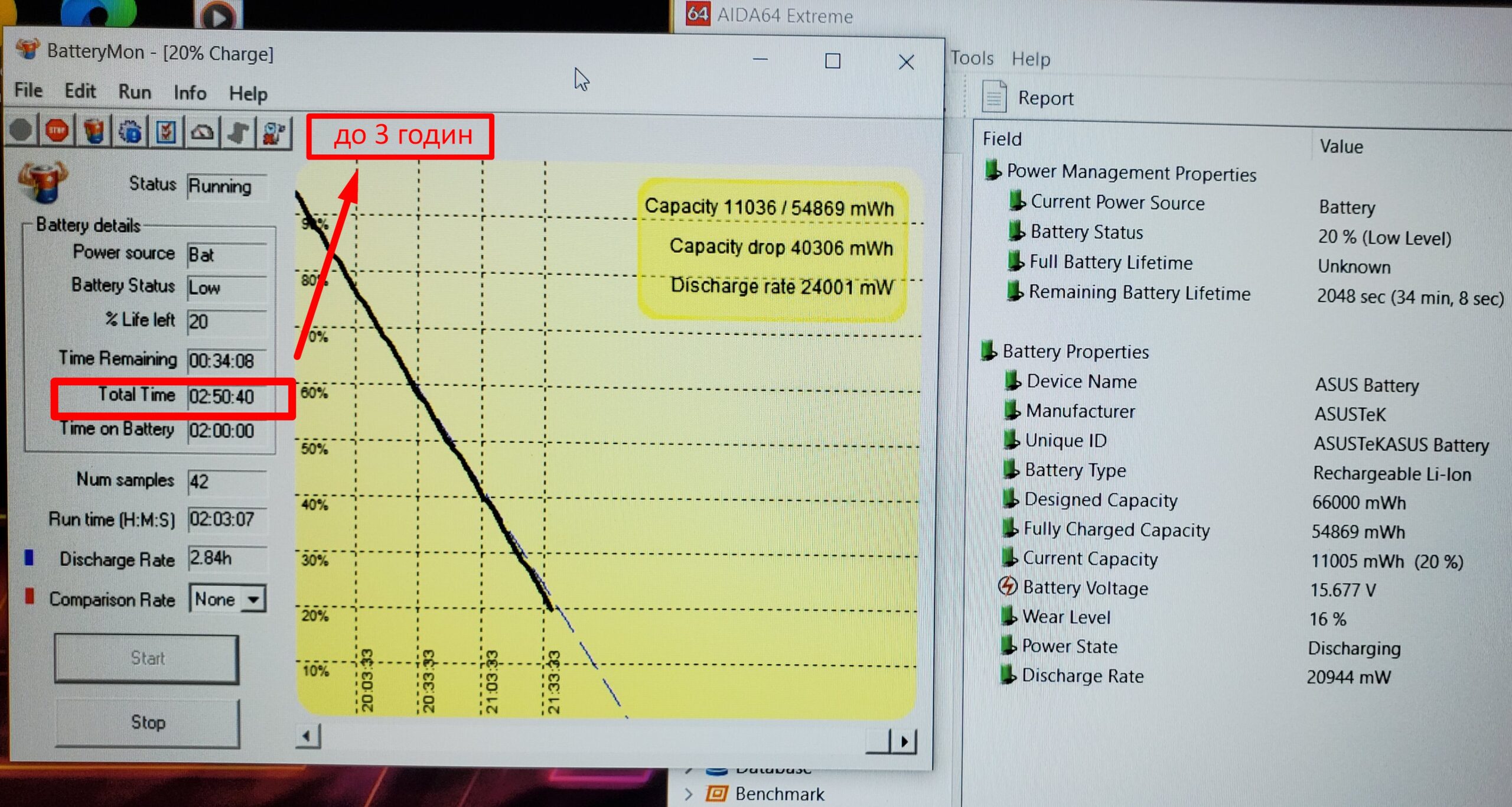The width and height of the screenshot is (1512, 807).
Task: Open the Run menu in BatteryMon
Action: 135,92
